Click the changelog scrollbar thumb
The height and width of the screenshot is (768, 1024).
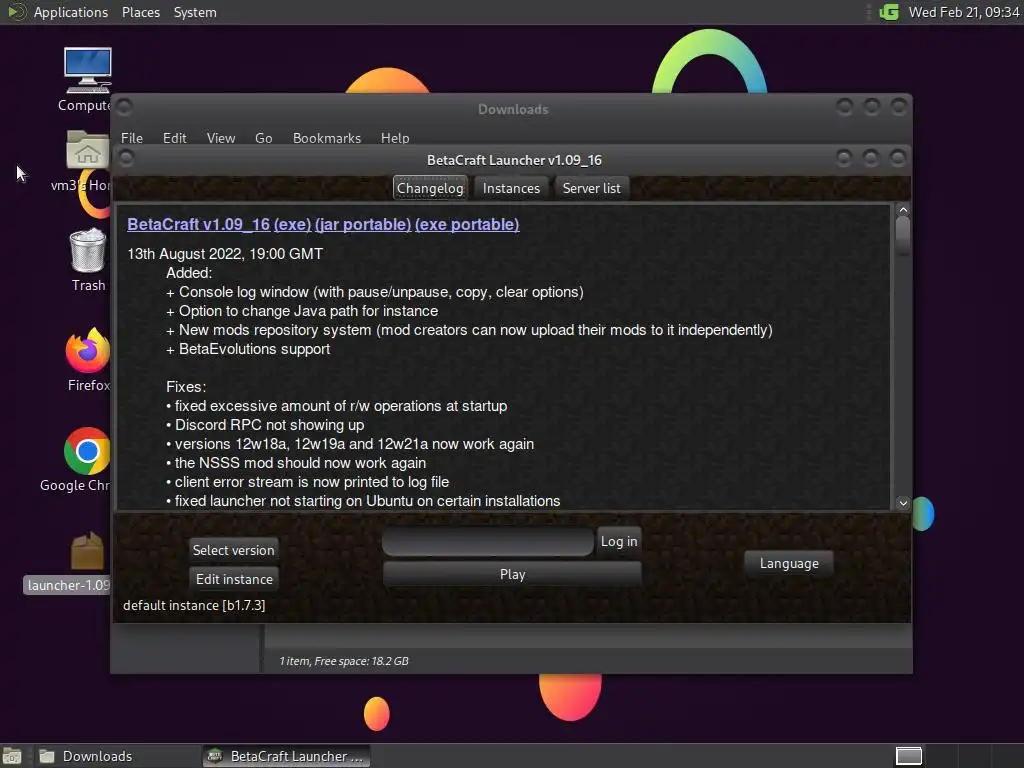903,236
